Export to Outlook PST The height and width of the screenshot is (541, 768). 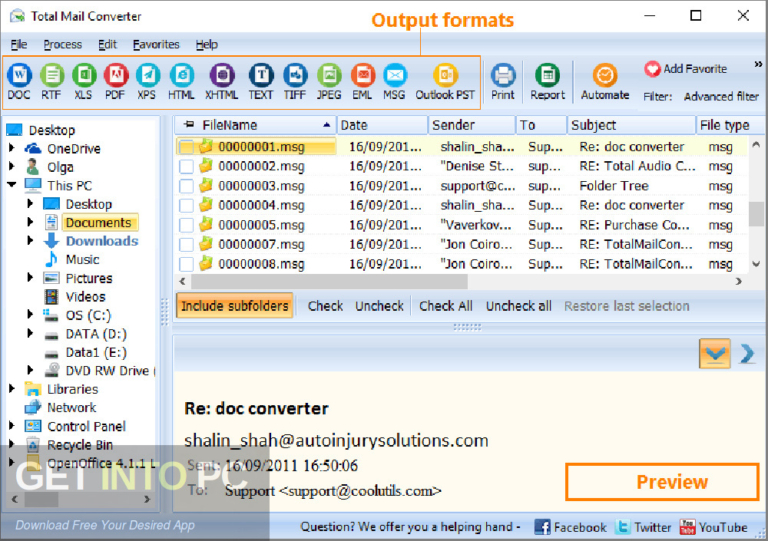[x=445, y=82]
